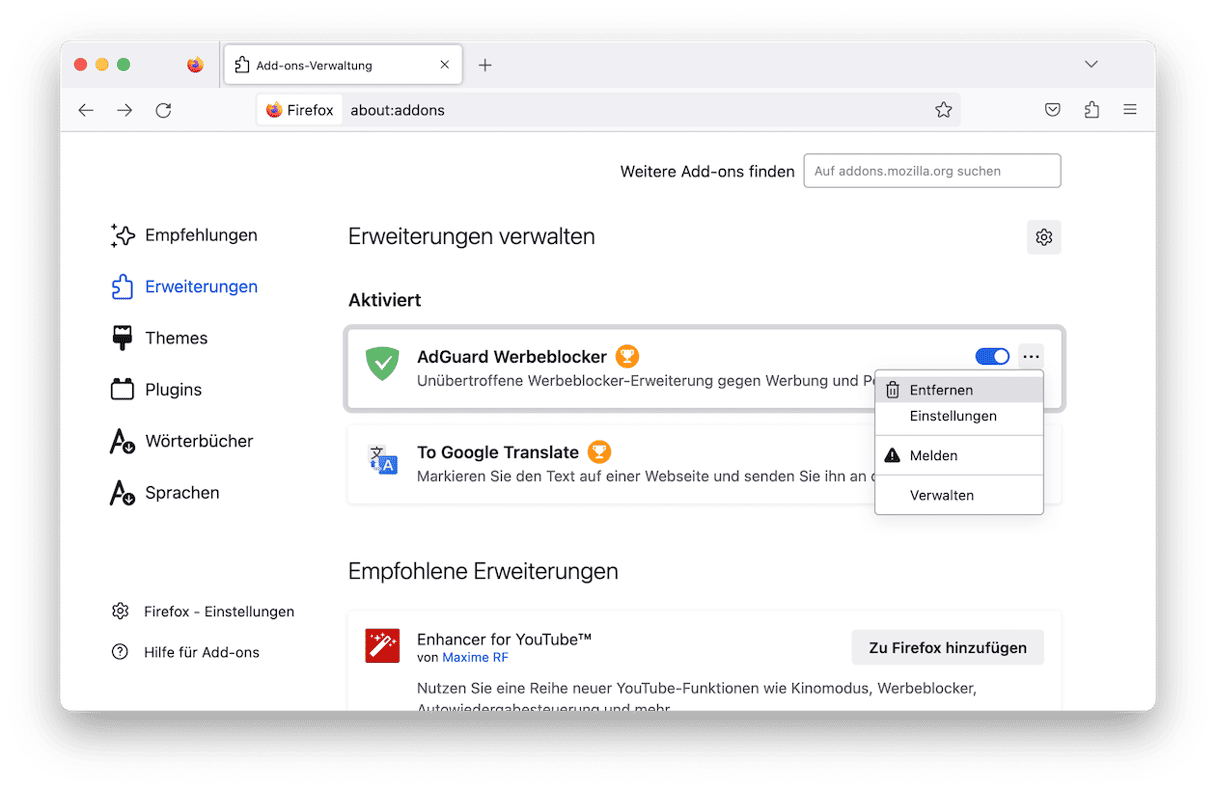Open the Firefox hamburger application menu
Viewport: 1216px width, 790px height.
point(1130,110)
